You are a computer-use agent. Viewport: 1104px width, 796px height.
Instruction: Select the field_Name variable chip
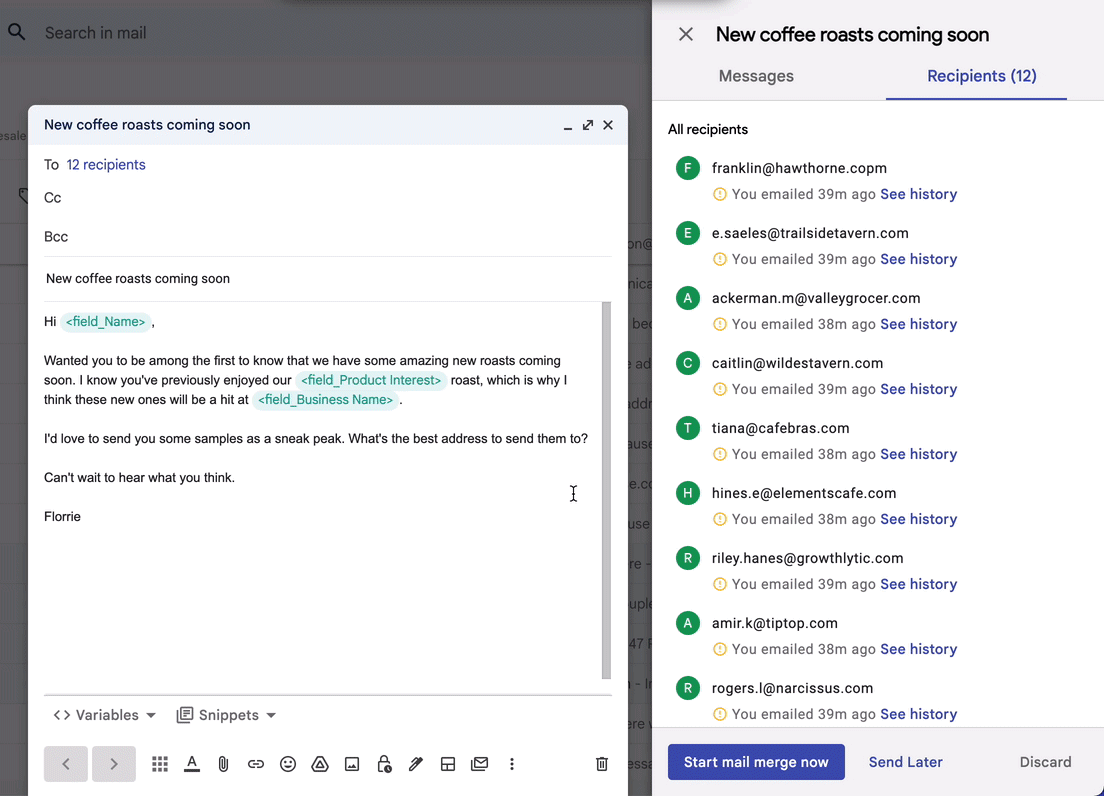[106, 322]
